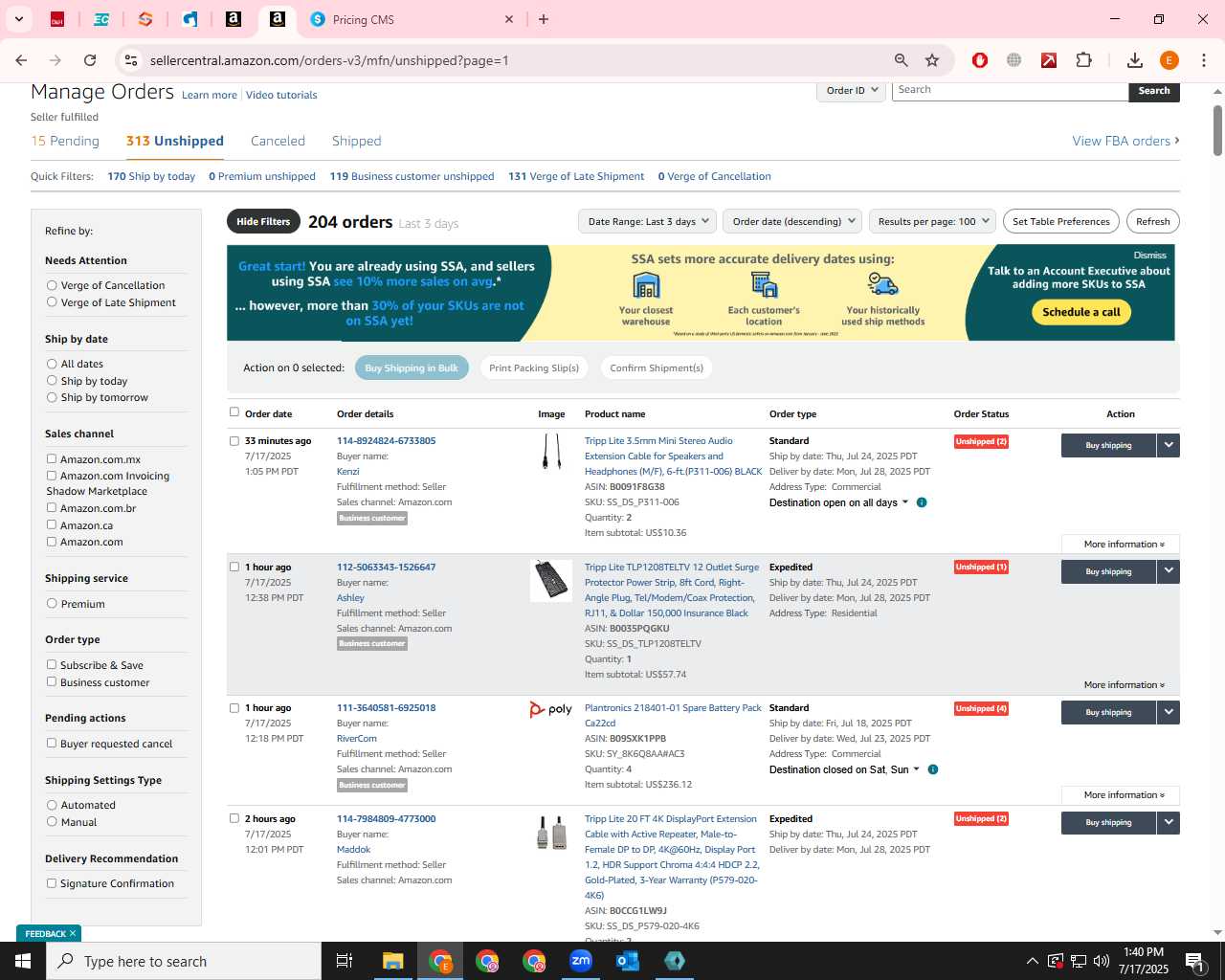Switch to the Shipped tab
The width and height of the screenshot is (1225, 980).
pos(356,141)
